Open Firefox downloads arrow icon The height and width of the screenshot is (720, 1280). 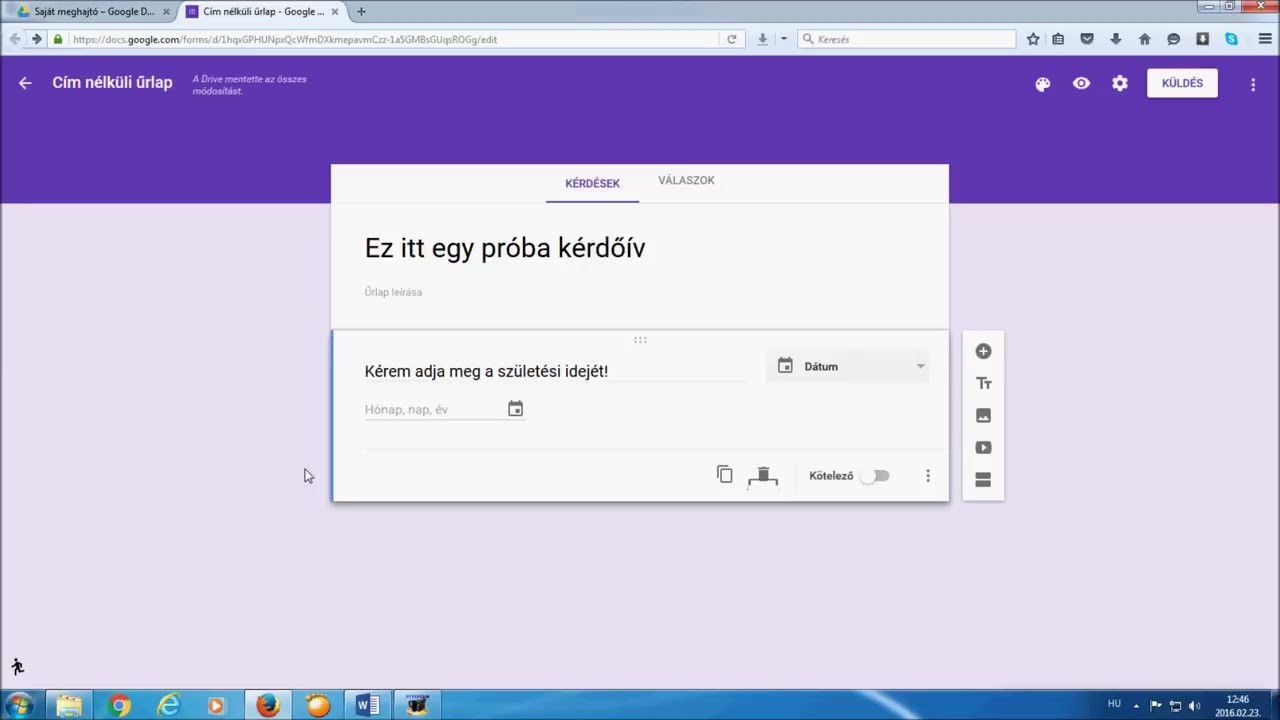pos(1116,39)
